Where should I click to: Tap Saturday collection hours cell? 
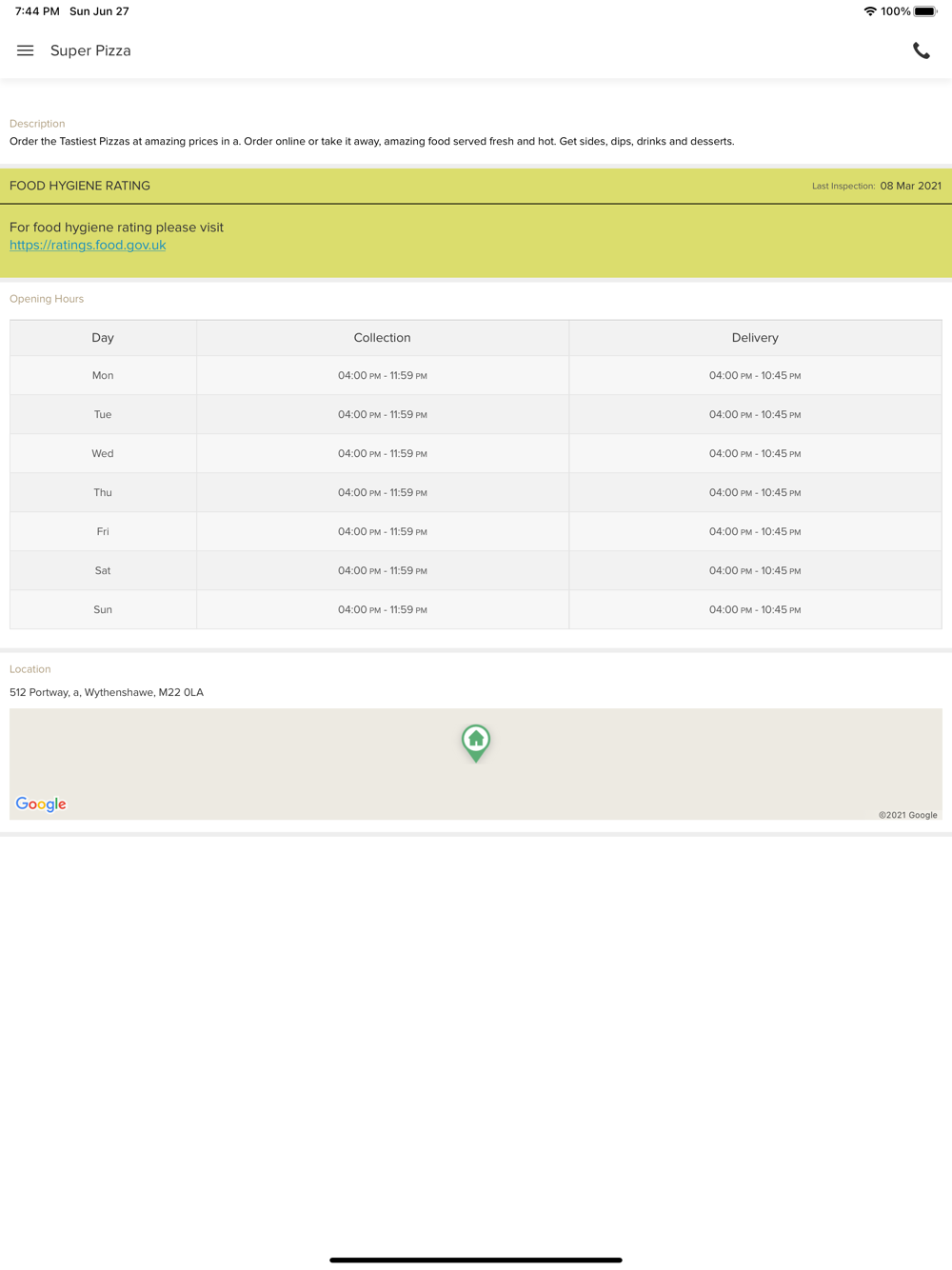pyautogui.click(x=383, y=570)
